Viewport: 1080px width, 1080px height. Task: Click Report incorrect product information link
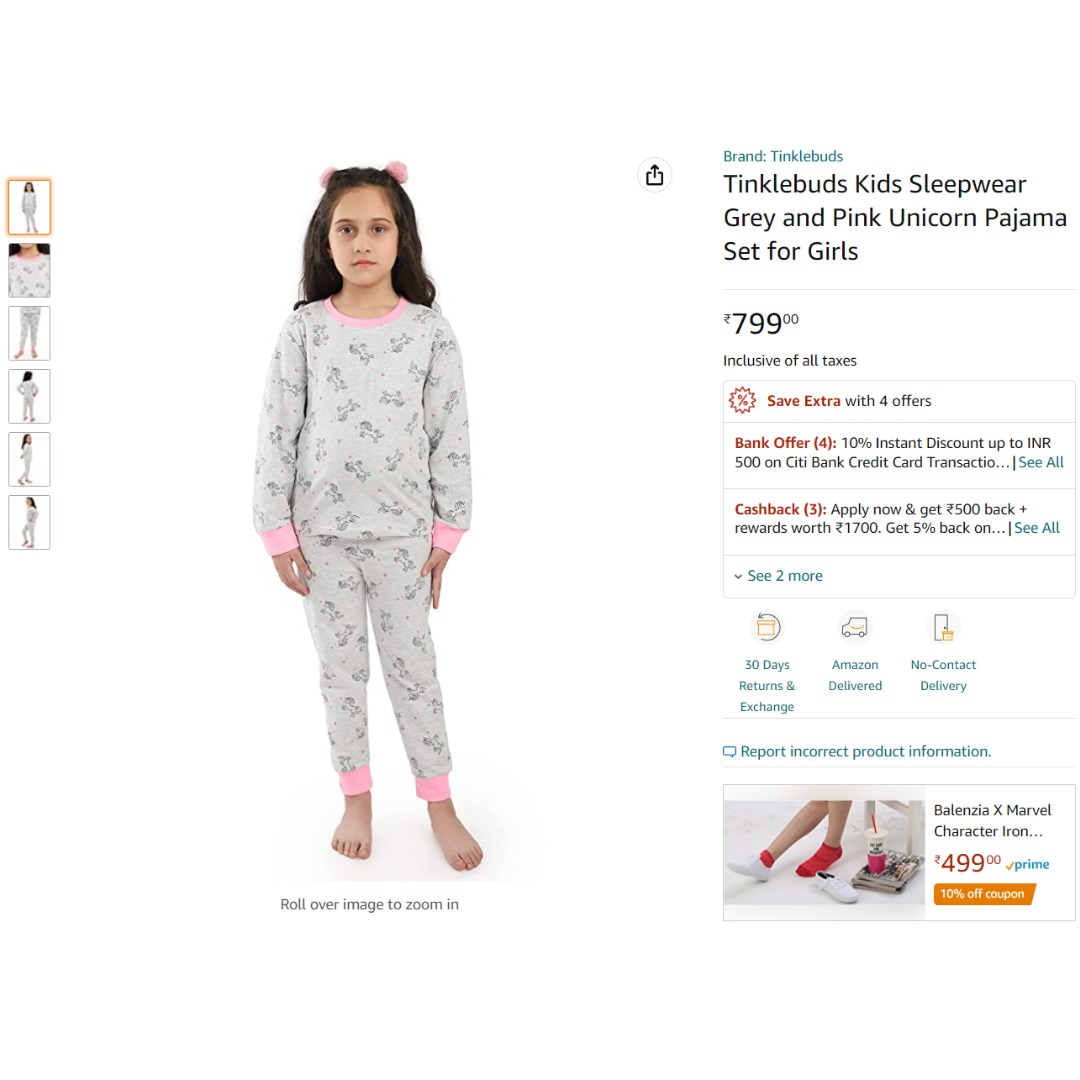pos(866,751)
